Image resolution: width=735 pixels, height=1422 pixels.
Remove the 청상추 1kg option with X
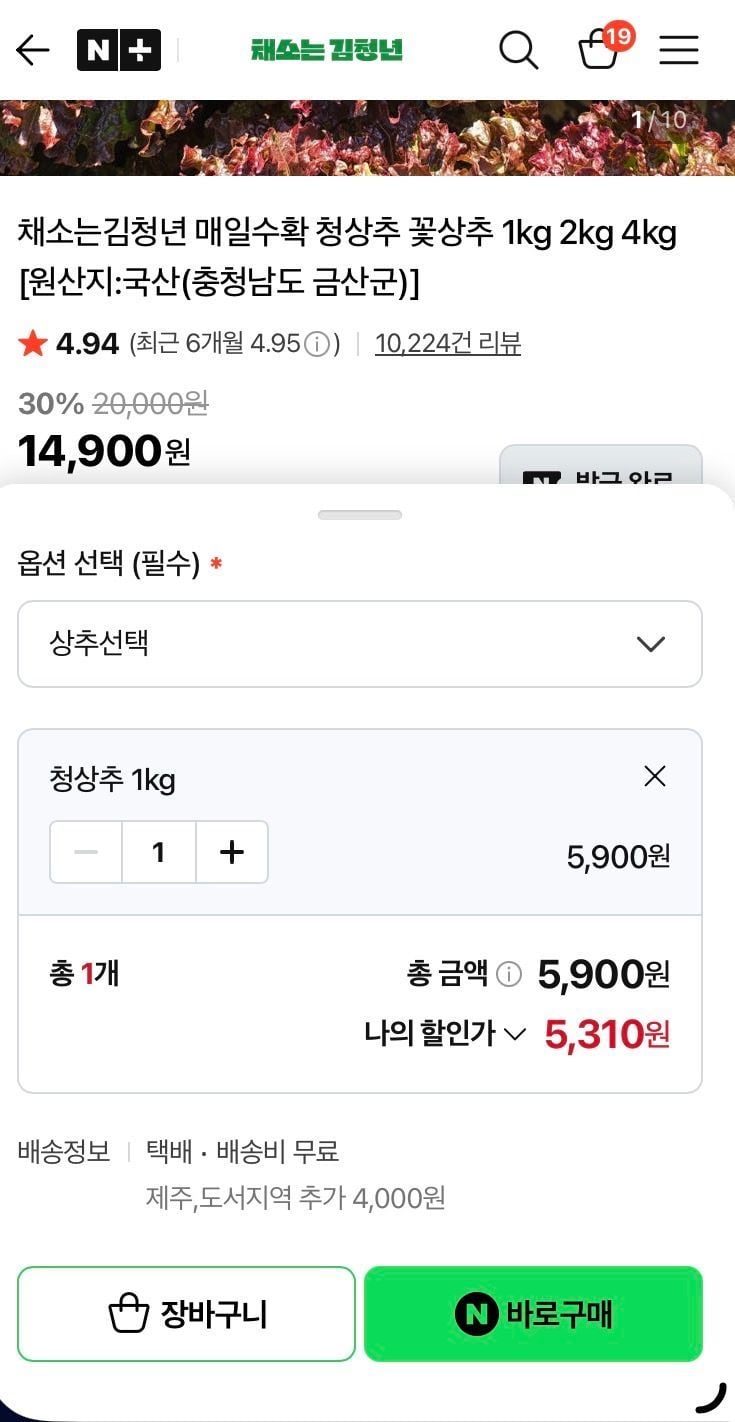(655, 776)
